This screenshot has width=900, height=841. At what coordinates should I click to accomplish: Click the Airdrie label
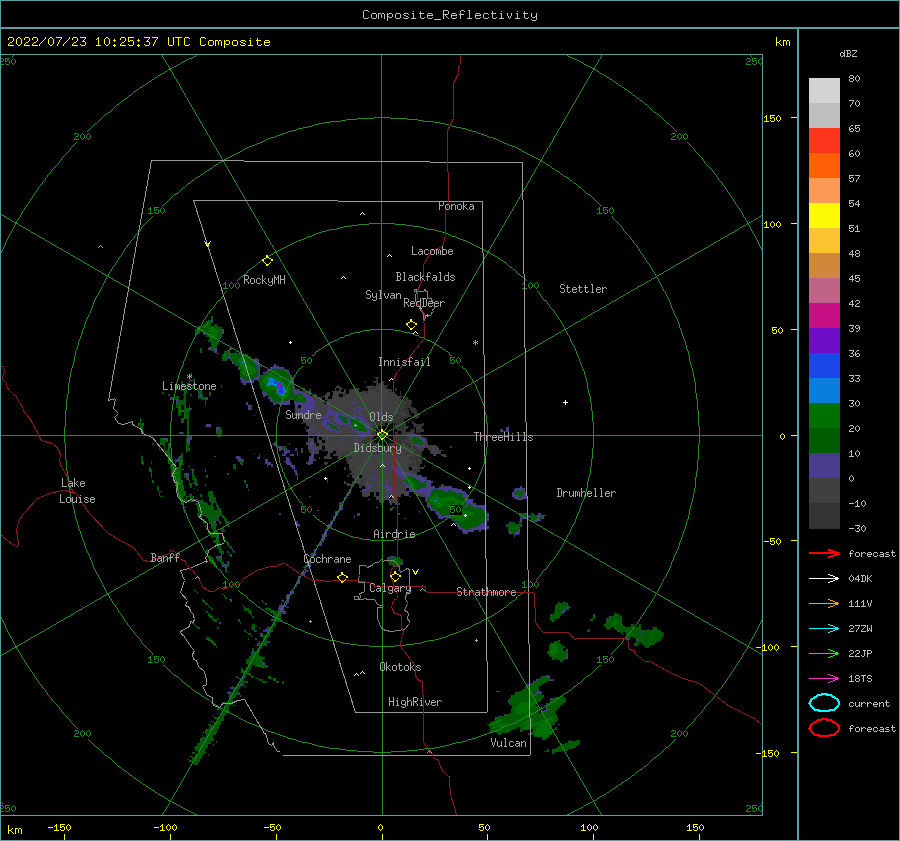click(394, 534)
